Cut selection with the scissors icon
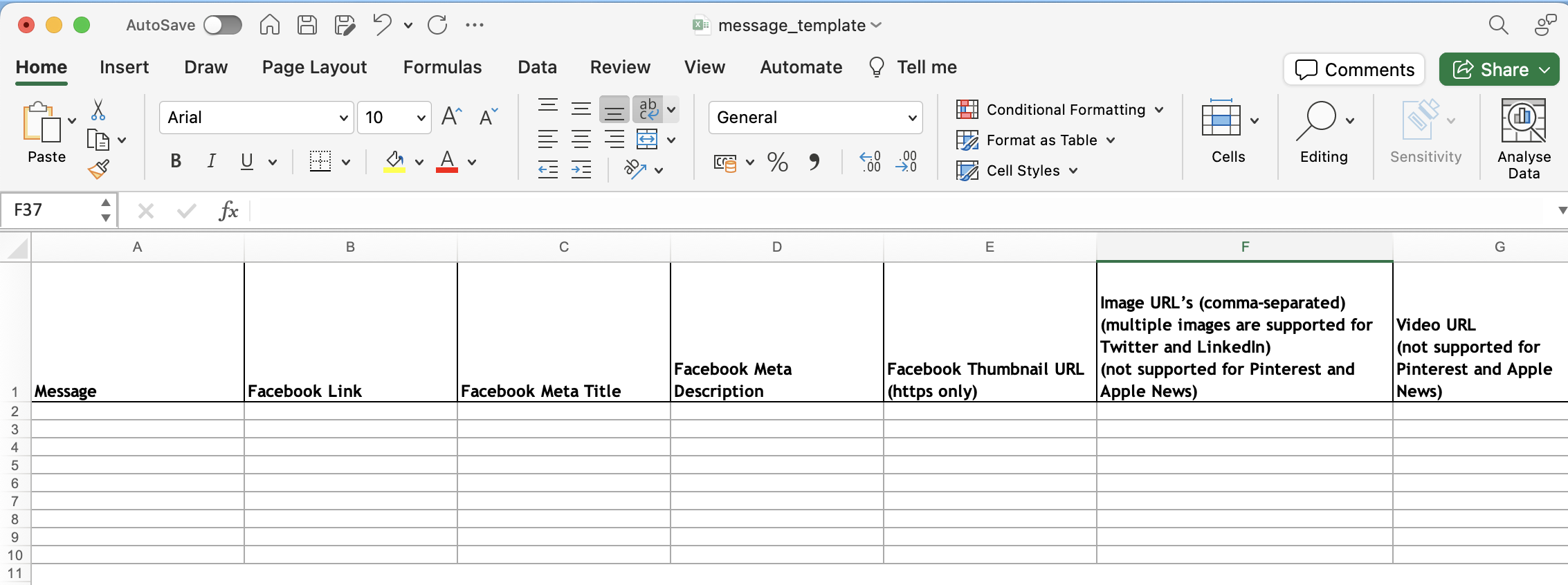Viewport: 1568px width, 585px height. coord(98,109)
